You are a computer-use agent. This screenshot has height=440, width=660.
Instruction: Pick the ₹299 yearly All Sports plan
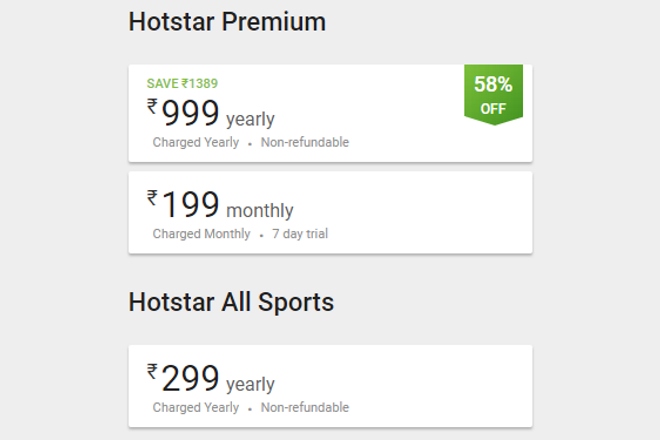coord(330,386)
